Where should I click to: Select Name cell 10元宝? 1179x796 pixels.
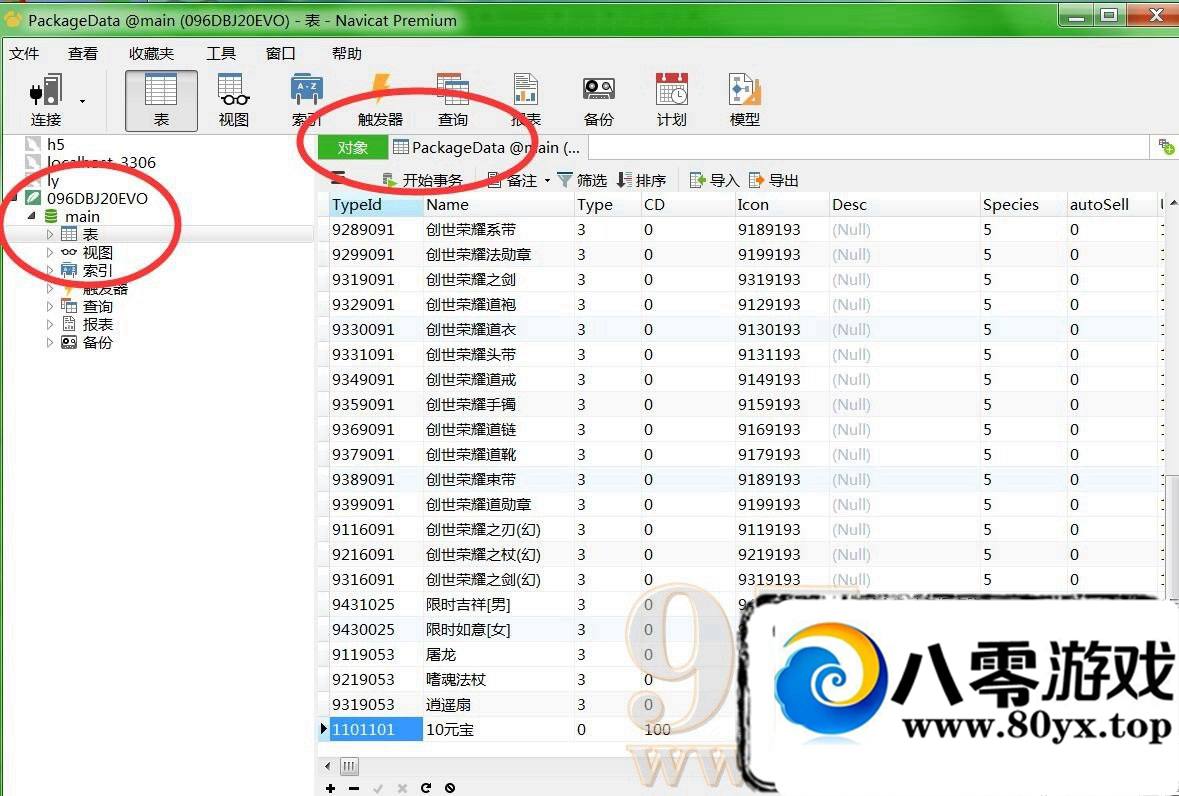[499, 729]
